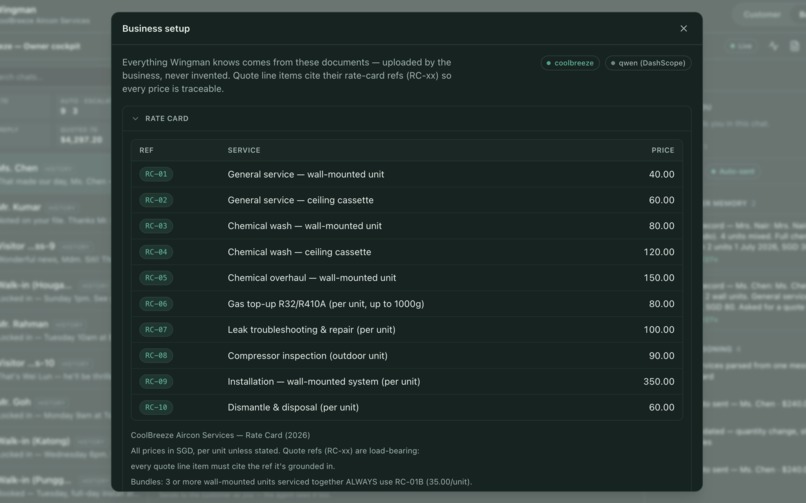Click the REF column header
Screen dimensions: 806x503
point(146,151)
